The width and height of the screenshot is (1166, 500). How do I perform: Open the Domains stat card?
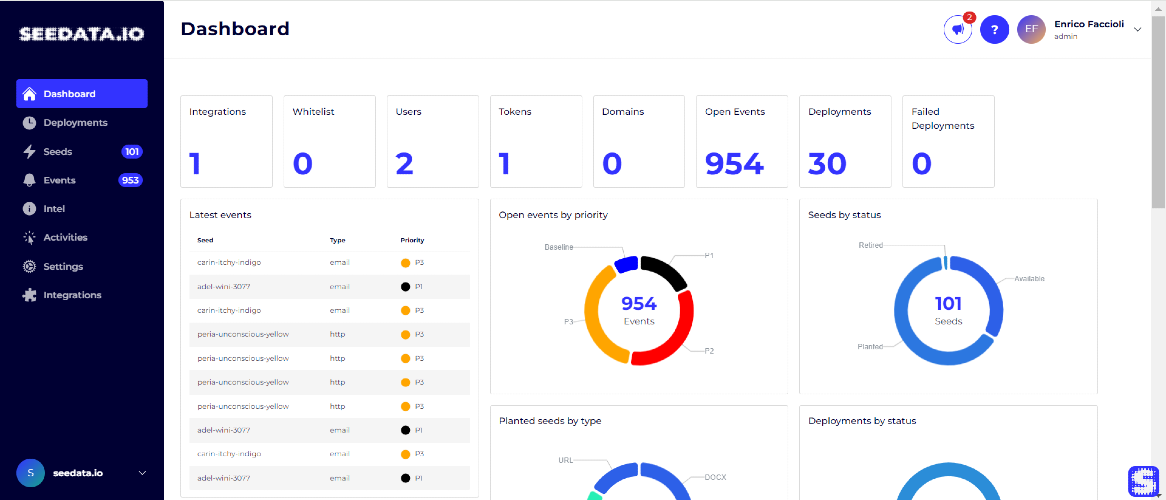[x=639, y=141]
